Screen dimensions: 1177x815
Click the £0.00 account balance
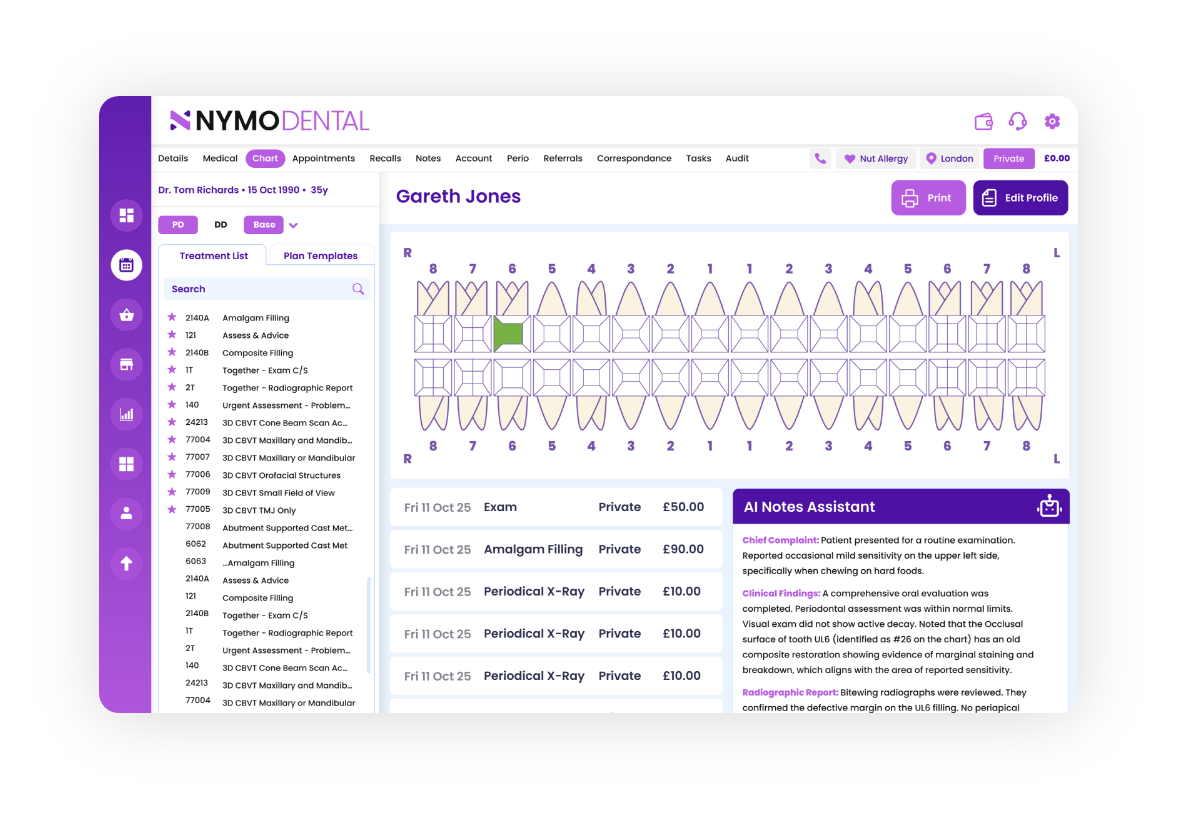(1057, 158)
